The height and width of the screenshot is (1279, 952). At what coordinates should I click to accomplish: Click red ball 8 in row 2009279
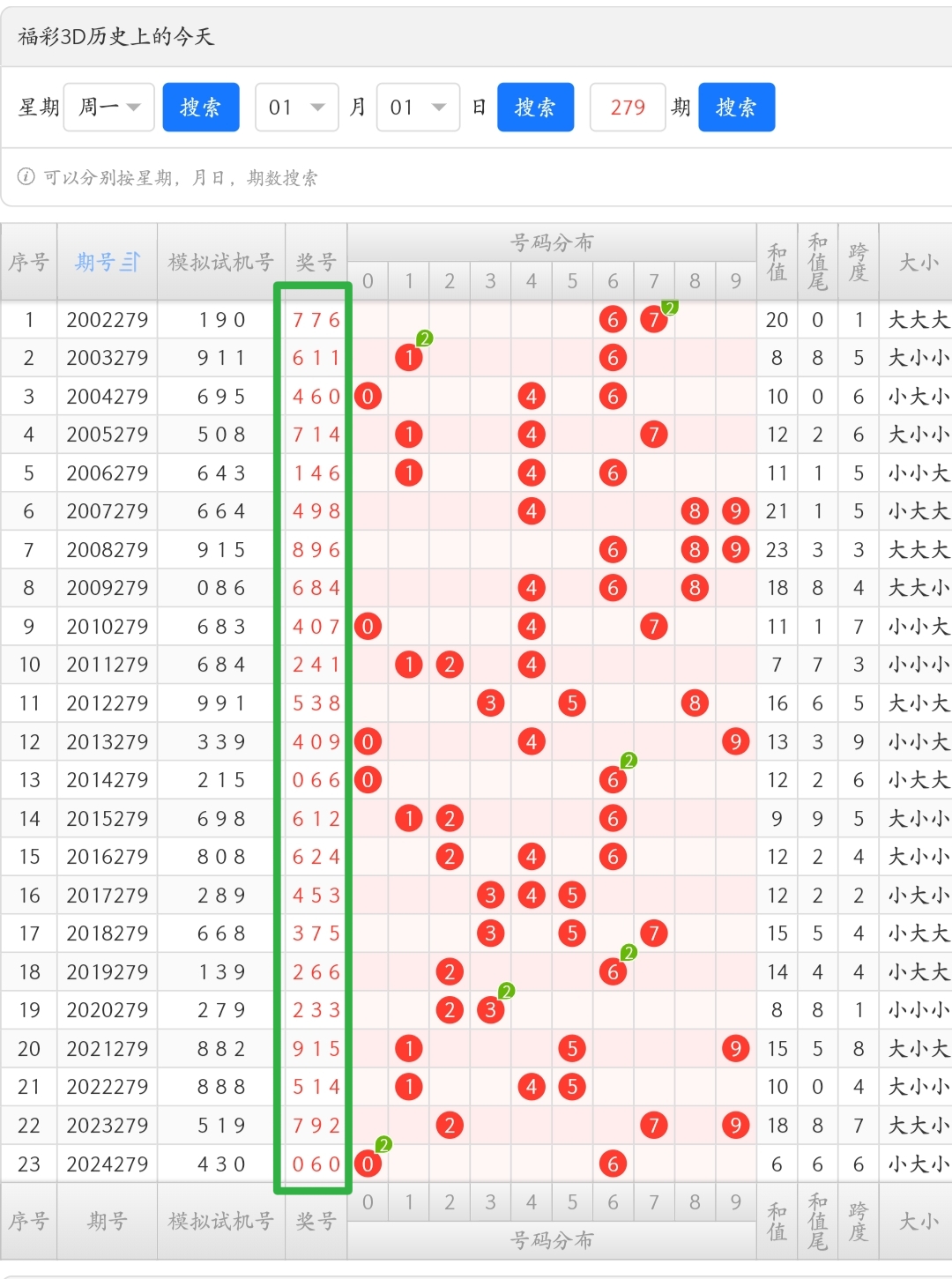695,587
